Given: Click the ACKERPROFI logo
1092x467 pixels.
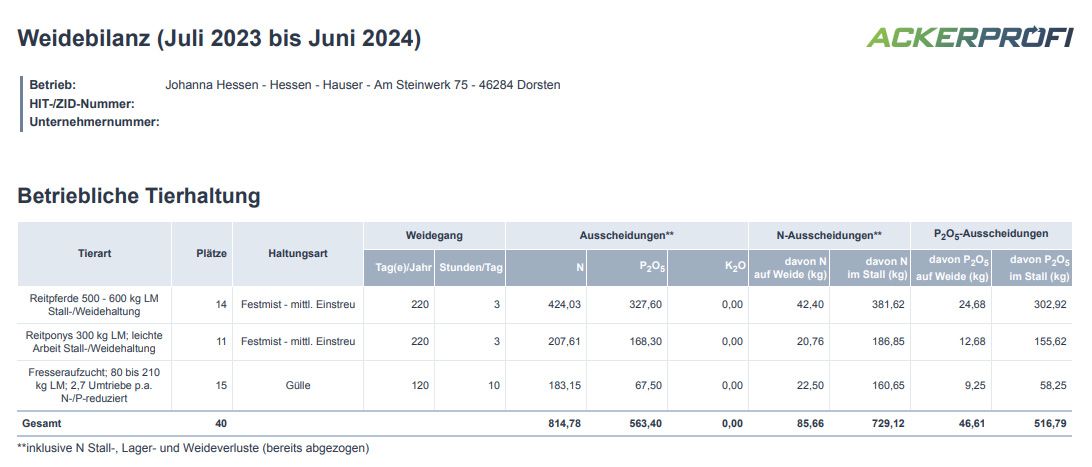Looking at the screenshot, I should click(x=969, y=36).
